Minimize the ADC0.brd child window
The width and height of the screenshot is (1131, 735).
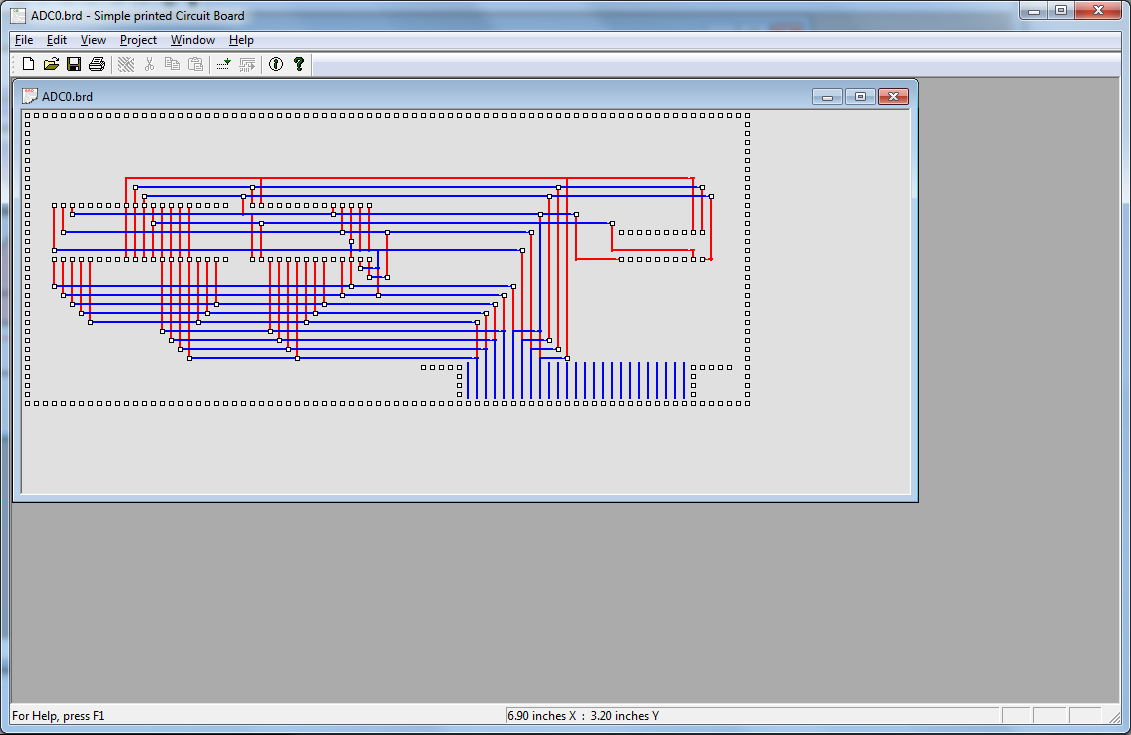pos(827,96)
